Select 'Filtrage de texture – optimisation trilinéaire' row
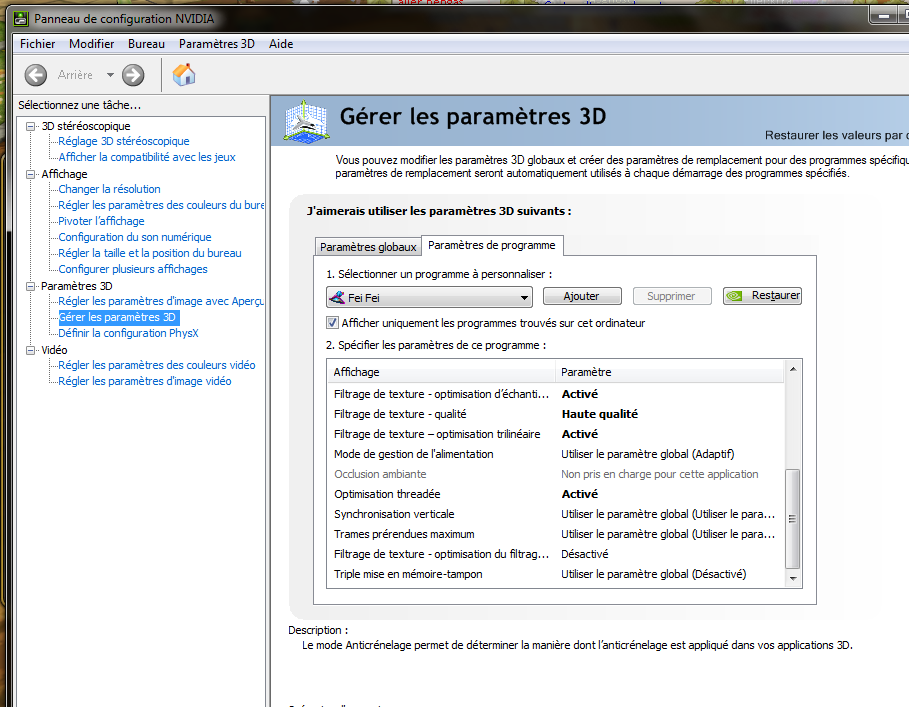 (555, 434)
